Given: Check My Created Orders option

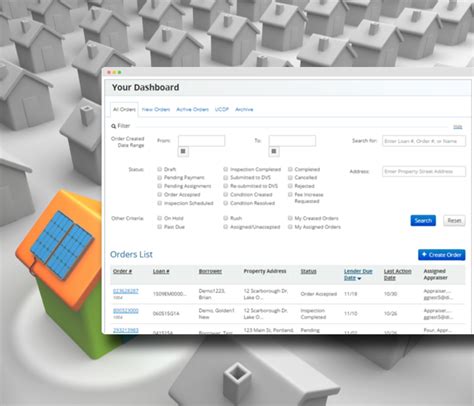Looking at the screenshot, I should click(x=290, y=218).
